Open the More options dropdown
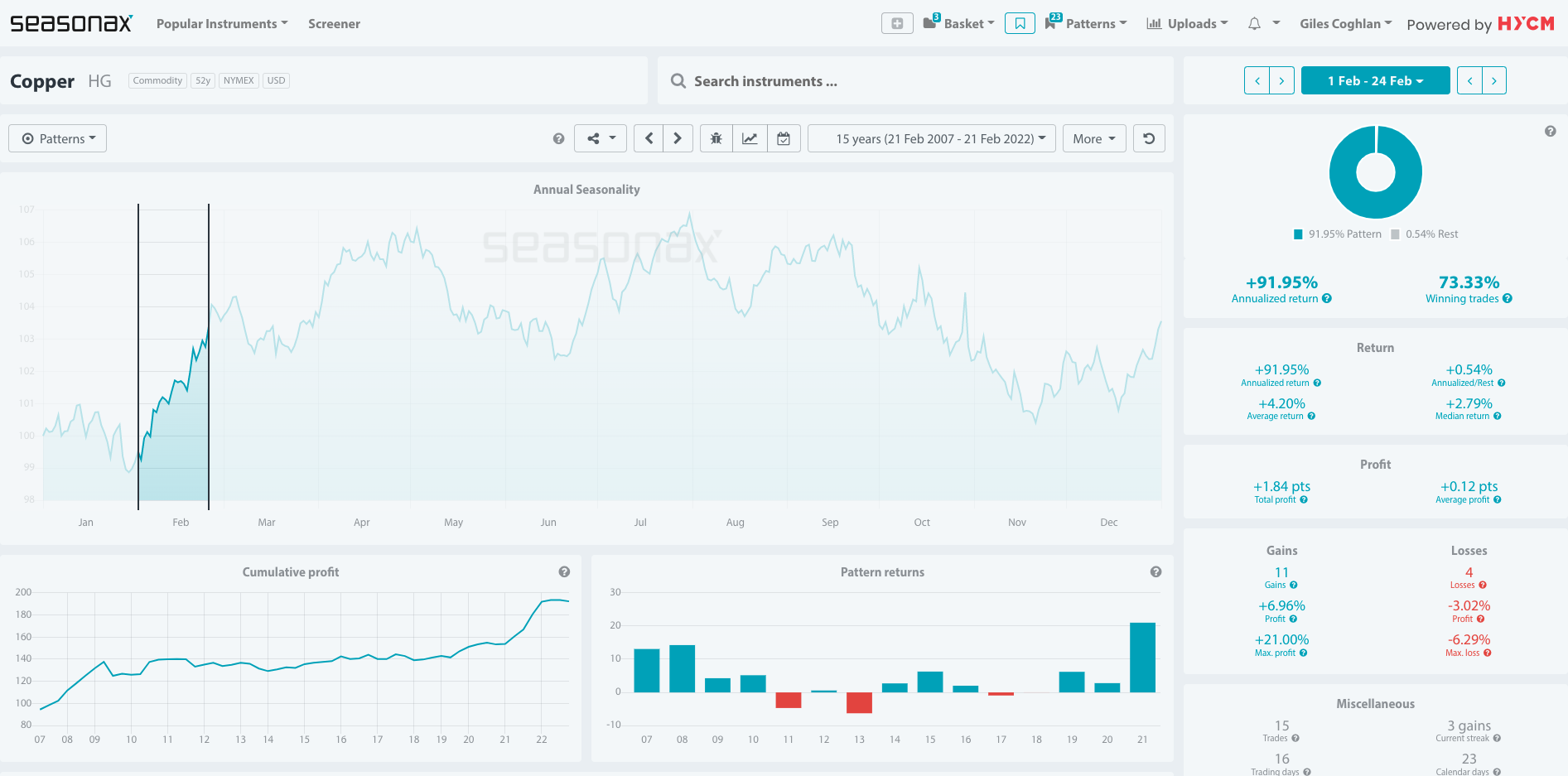This screenshot has width=1568, height=776. [1094, 138]
